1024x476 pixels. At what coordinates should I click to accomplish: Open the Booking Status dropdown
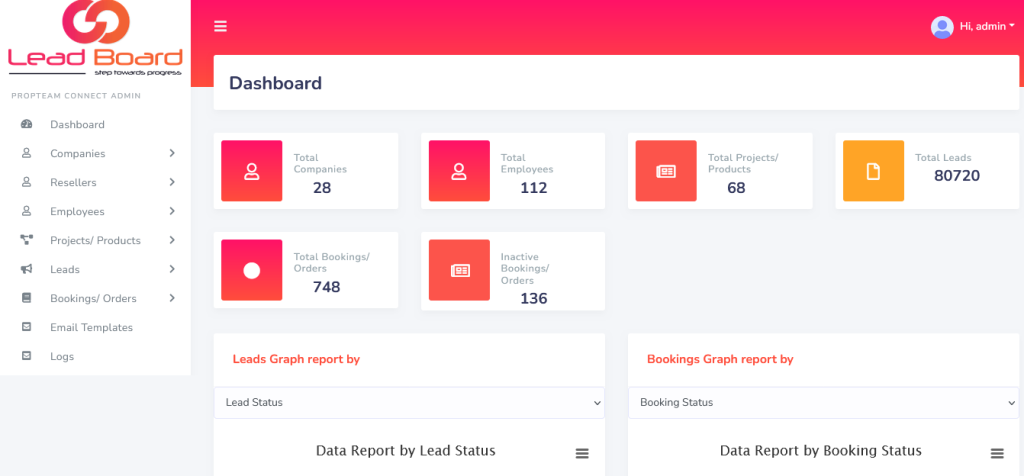tap(822, 402)
